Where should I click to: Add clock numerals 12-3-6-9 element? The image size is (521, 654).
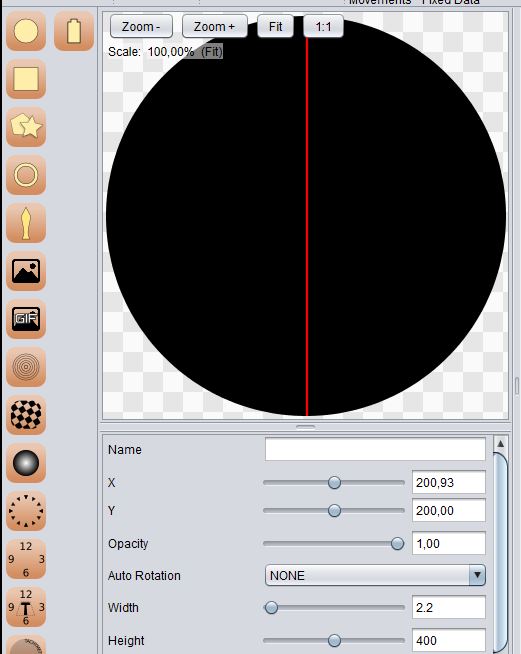26,559
